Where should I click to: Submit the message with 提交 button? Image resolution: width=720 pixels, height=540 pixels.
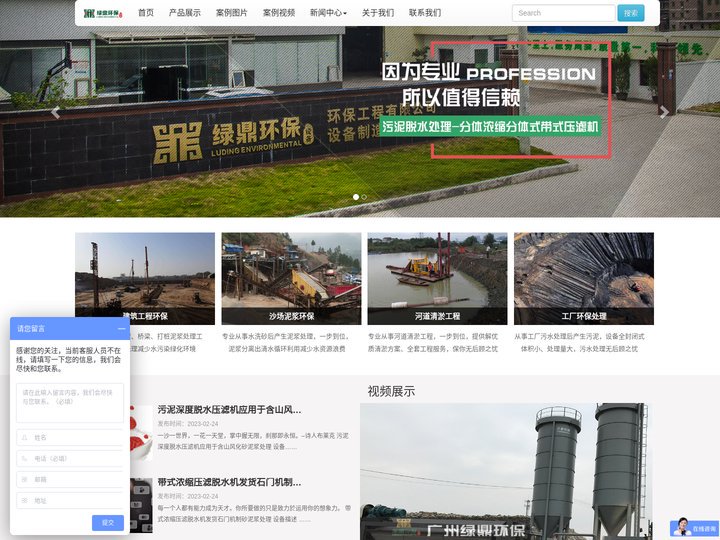(x=108, y=523)
